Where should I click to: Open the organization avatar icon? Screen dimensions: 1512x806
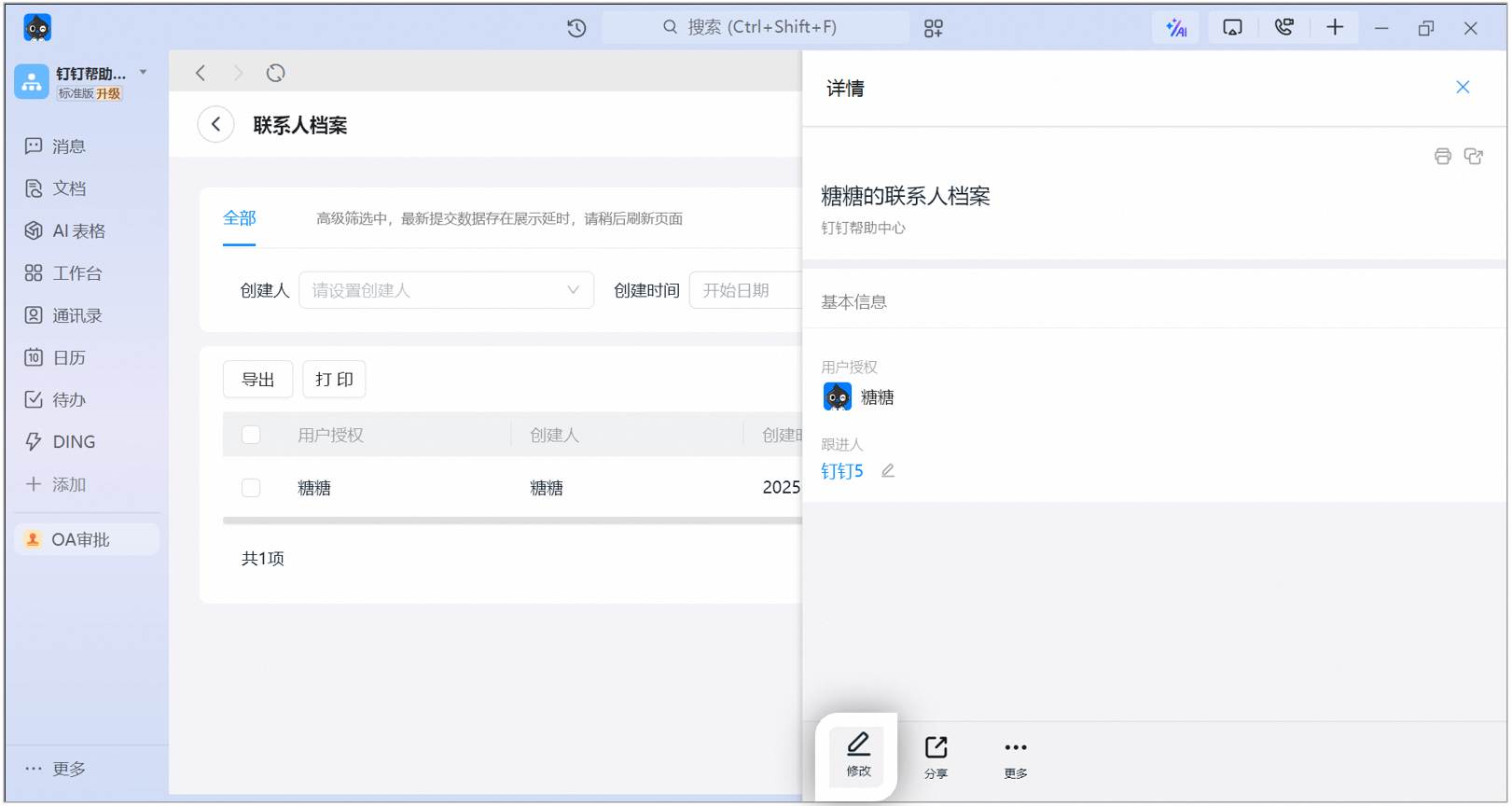(32, 82)
